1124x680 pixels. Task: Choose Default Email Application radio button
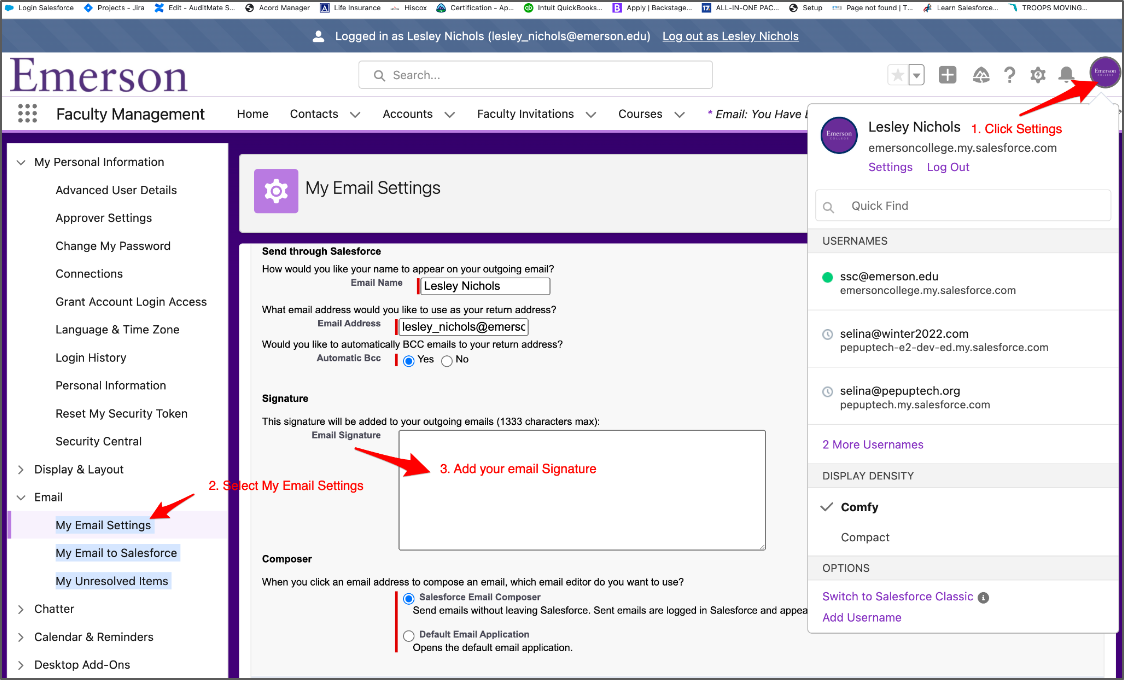409,636
